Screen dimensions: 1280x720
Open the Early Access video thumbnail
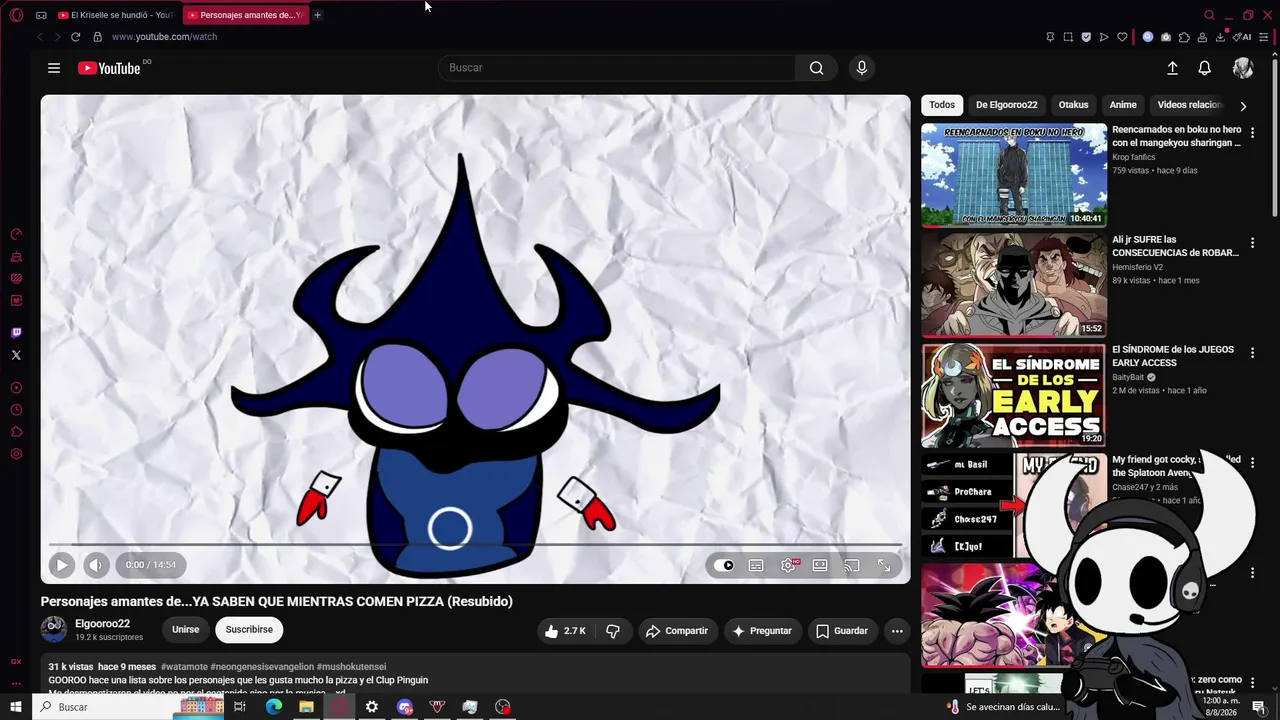[1014, 395]
